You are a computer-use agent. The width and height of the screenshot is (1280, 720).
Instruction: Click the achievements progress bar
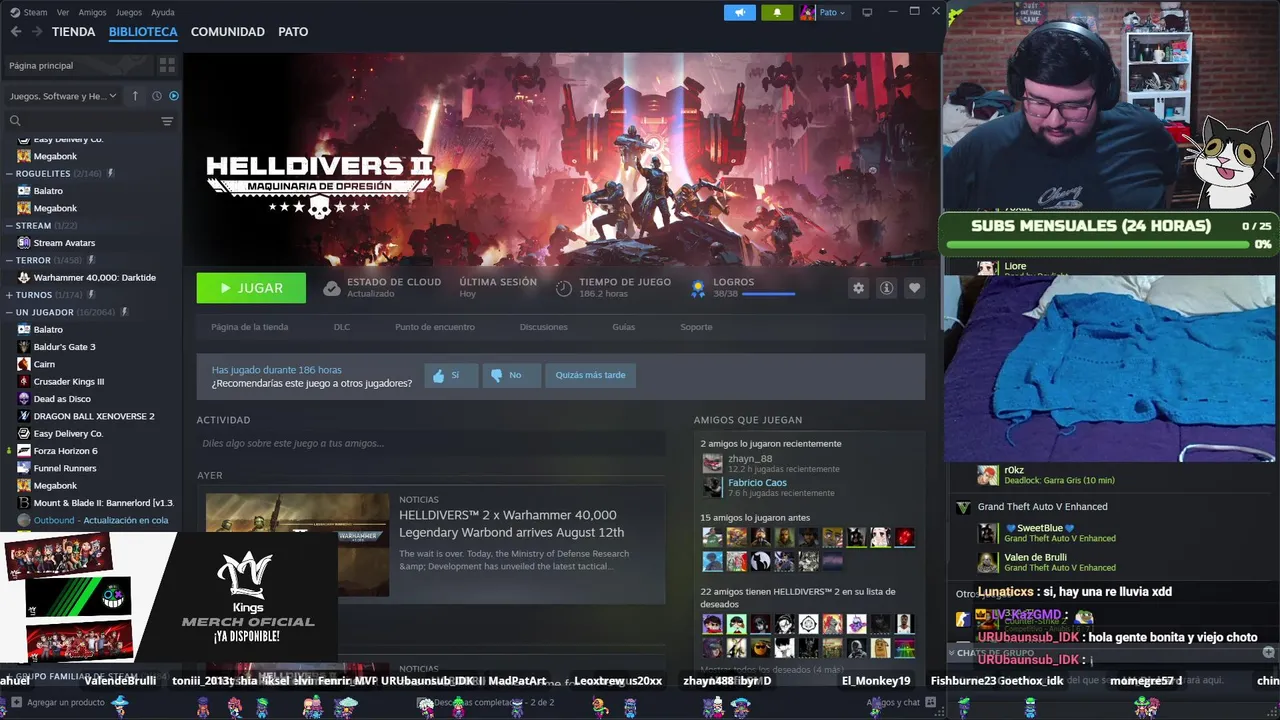tap(769, 294)
